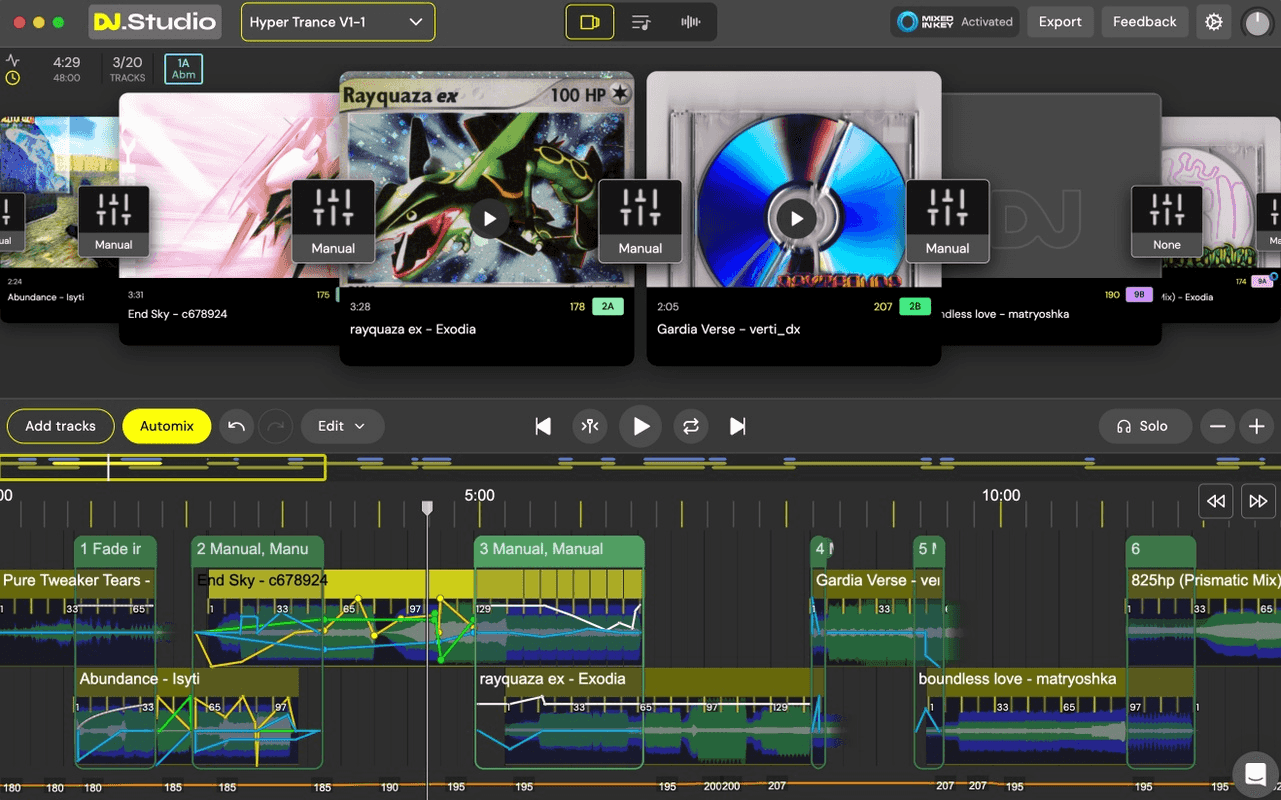Open the Edit dropdown menu
Viewport: 1281px width, 800px height.
tap(342, 426)
